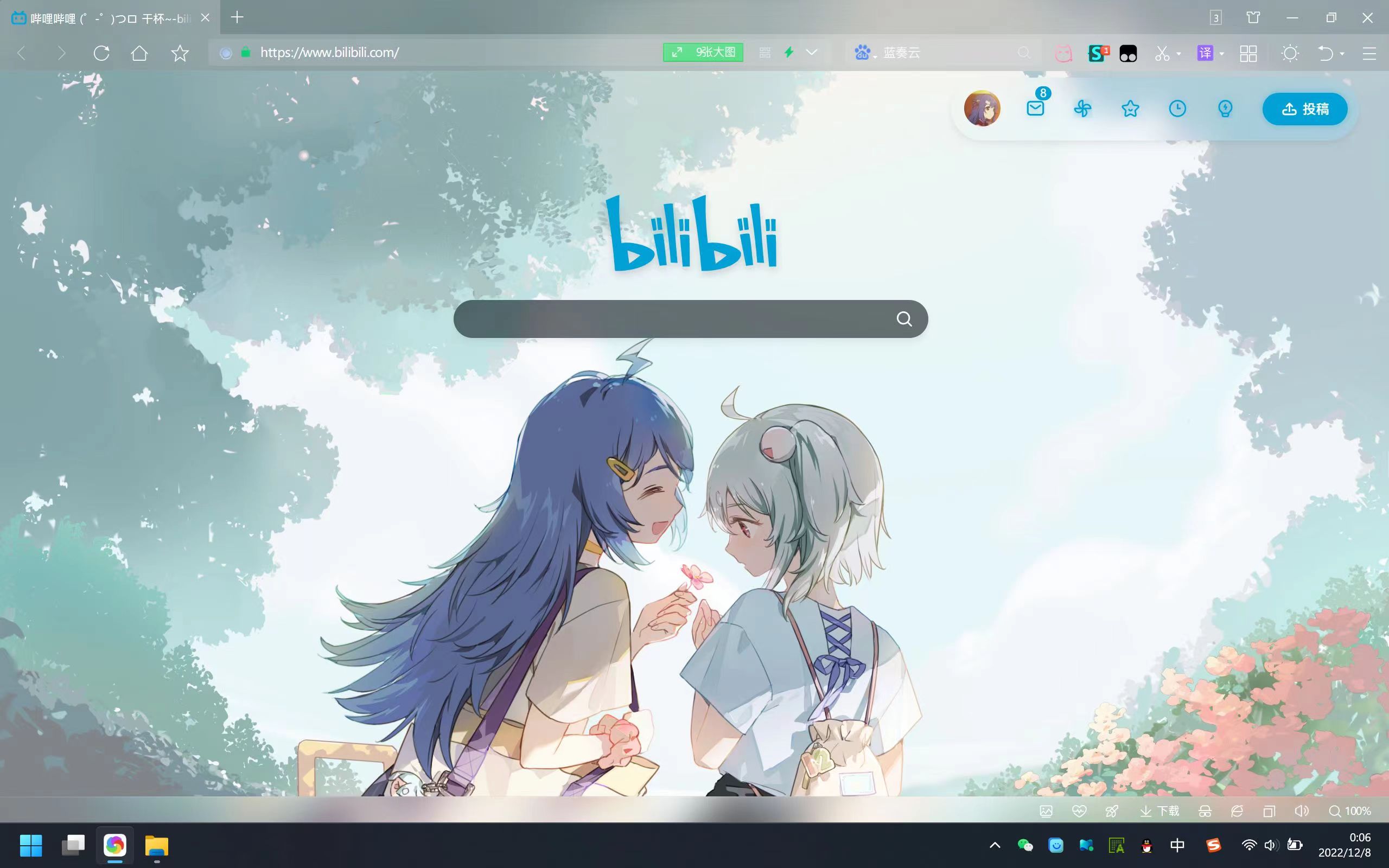Open the dynamics pinwheel icon
Viewport: 1389px width, 868px height.
pyautogui.click(x=1082, y=108)
